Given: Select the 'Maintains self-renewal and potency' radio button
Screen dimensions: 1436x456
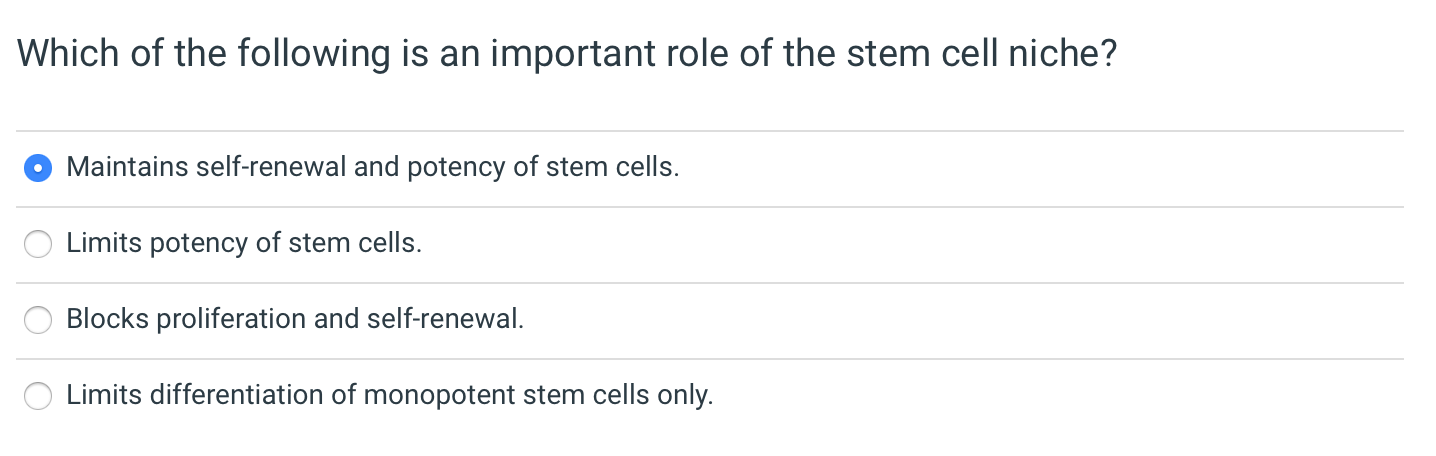Looking at the screenshot, I should [x=38, y=168].
